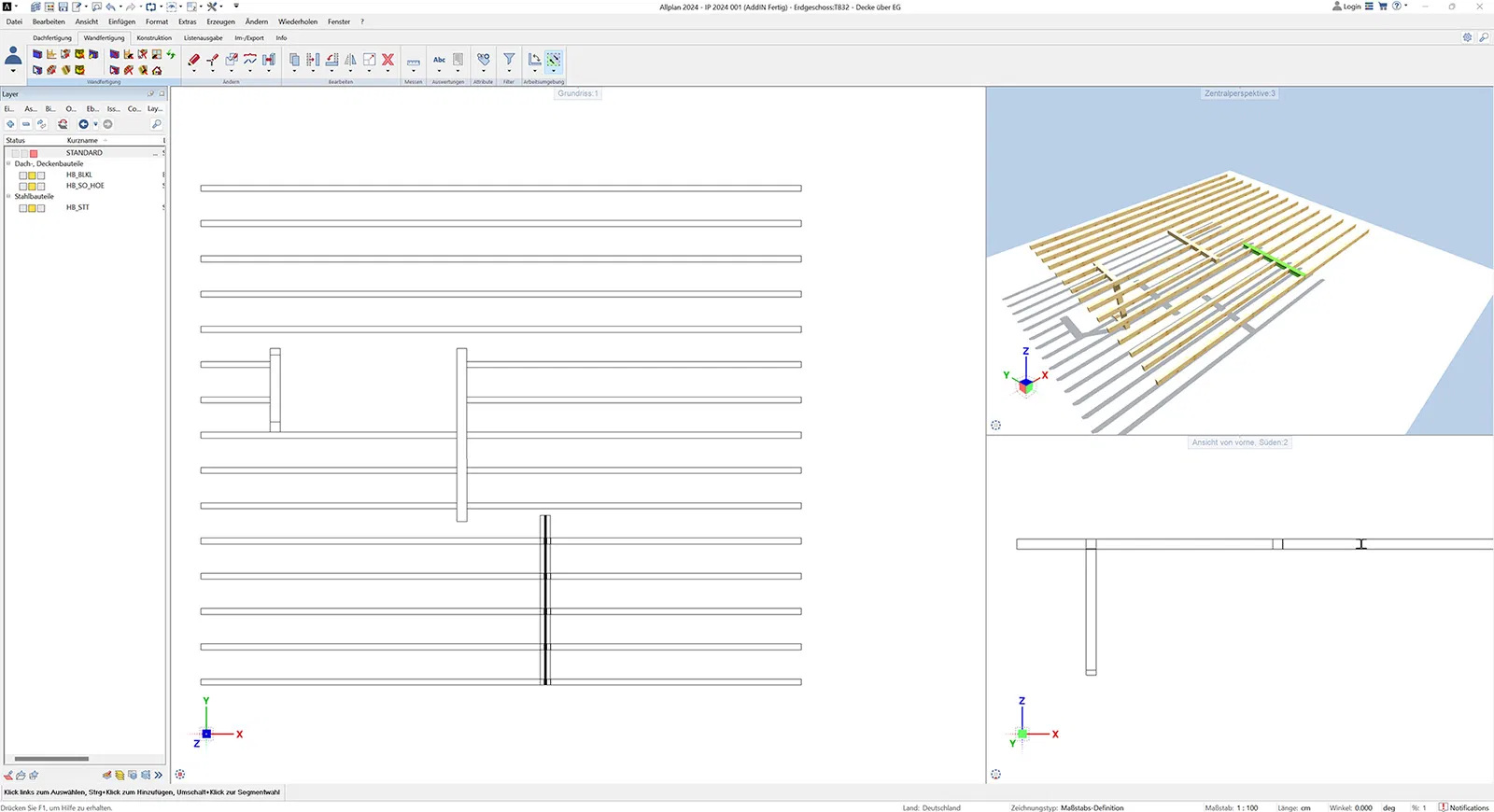
Task: Open the Erzeugen menu
Action: coord(220,21)
